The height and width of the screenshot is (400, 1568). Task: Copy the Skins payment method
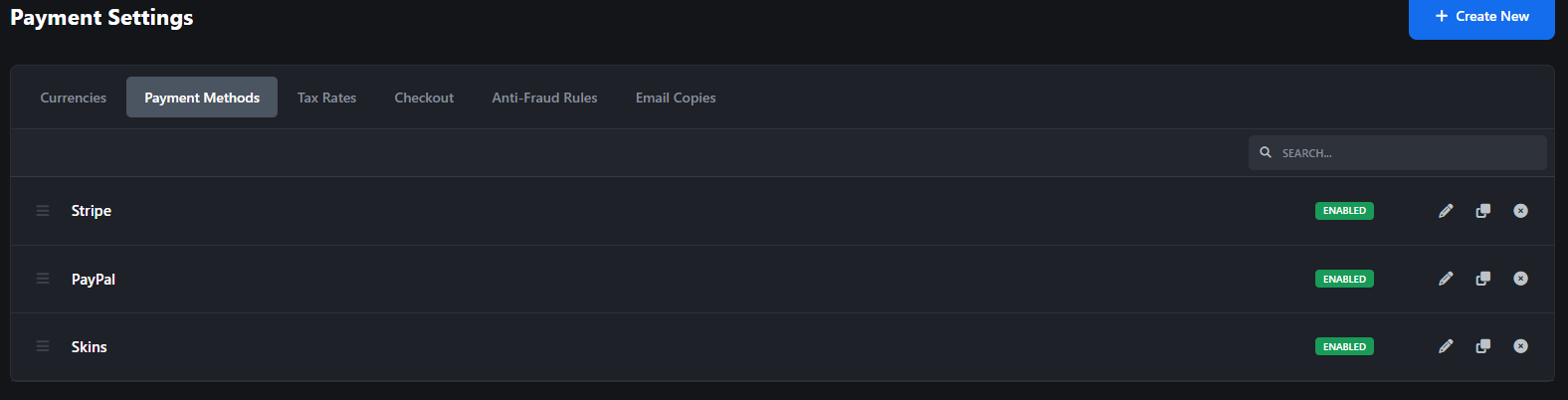click(x=1483, y=346)
